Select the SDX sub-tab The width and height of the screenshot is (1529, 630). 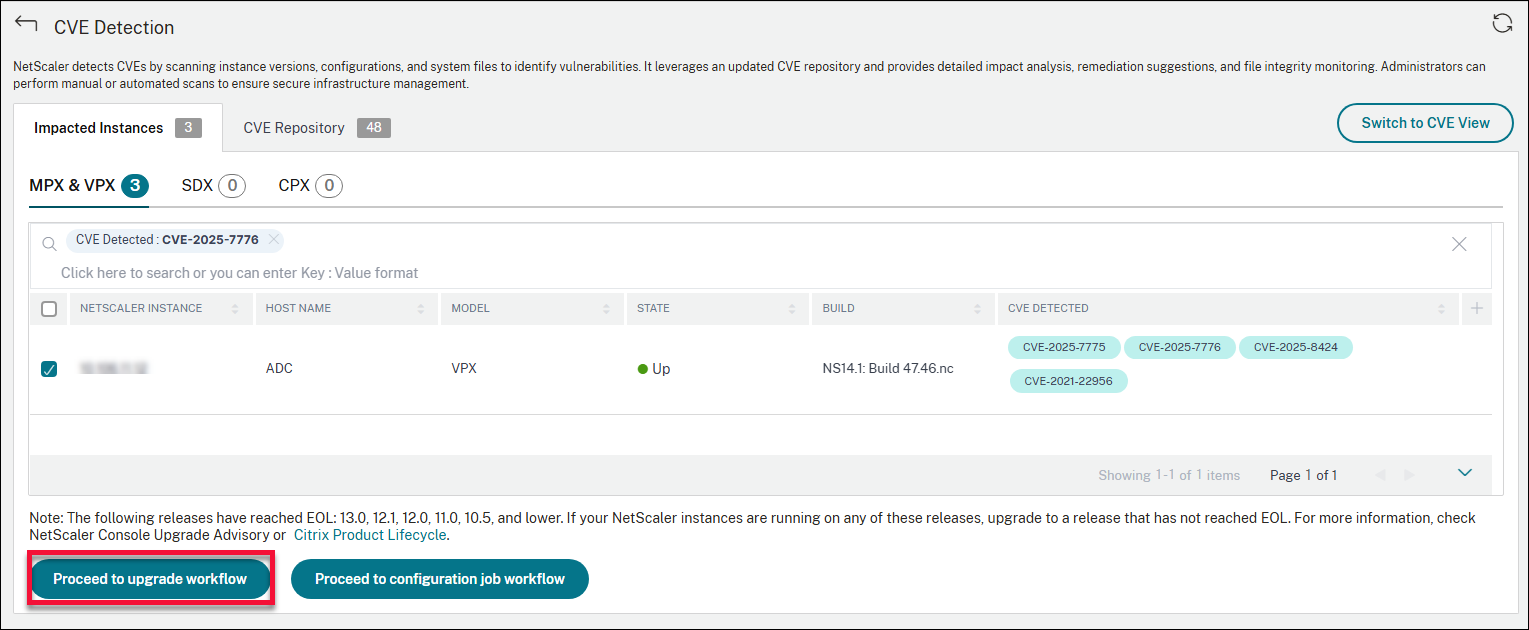tap(213, 186)
